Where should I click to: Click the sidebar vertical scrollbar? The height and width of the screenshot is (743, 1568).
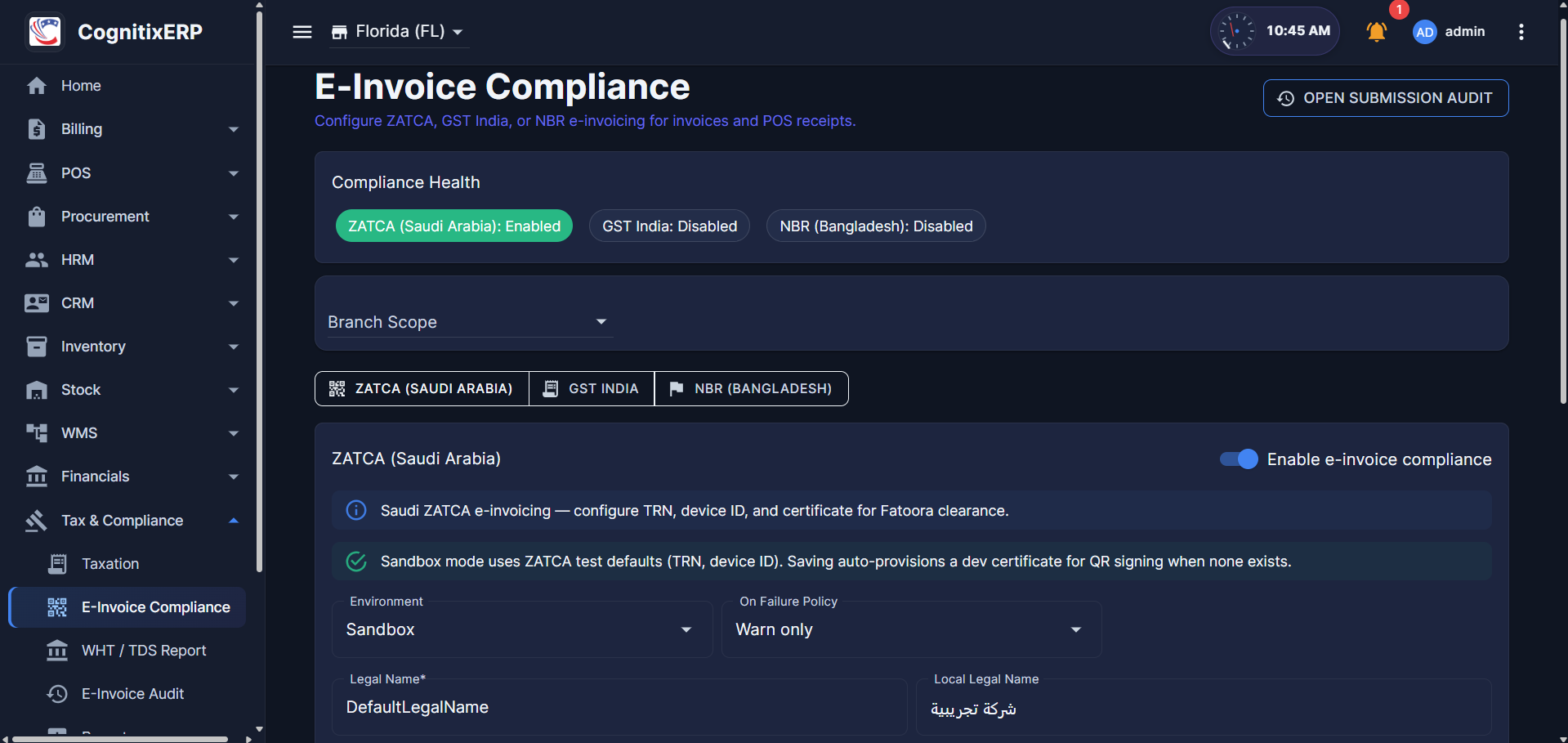(x=259, y=290)
